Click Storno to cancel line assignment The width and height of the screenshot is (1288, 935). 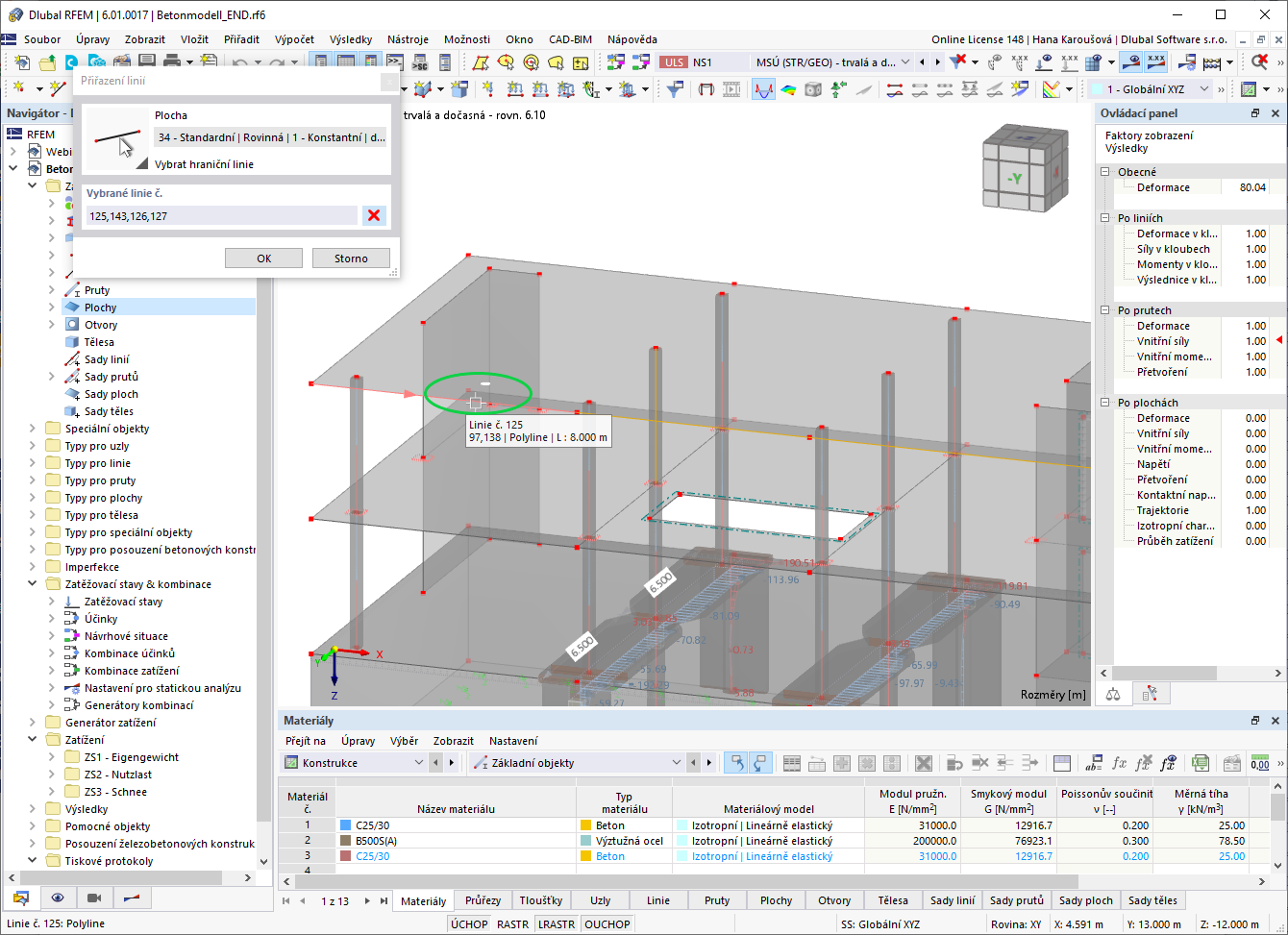click(x=350, y=258)
